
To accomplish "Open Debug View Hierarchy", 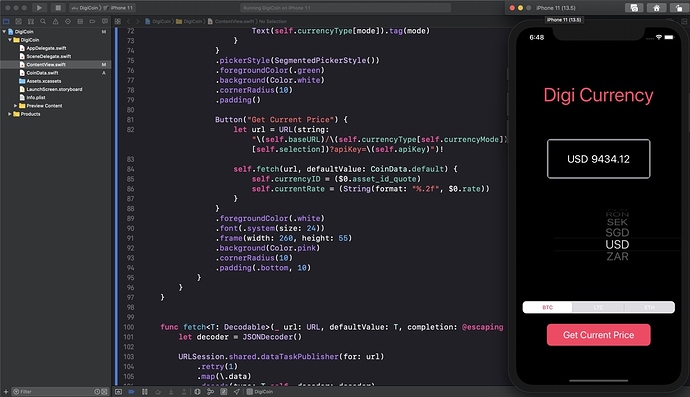I will [197, 391].
